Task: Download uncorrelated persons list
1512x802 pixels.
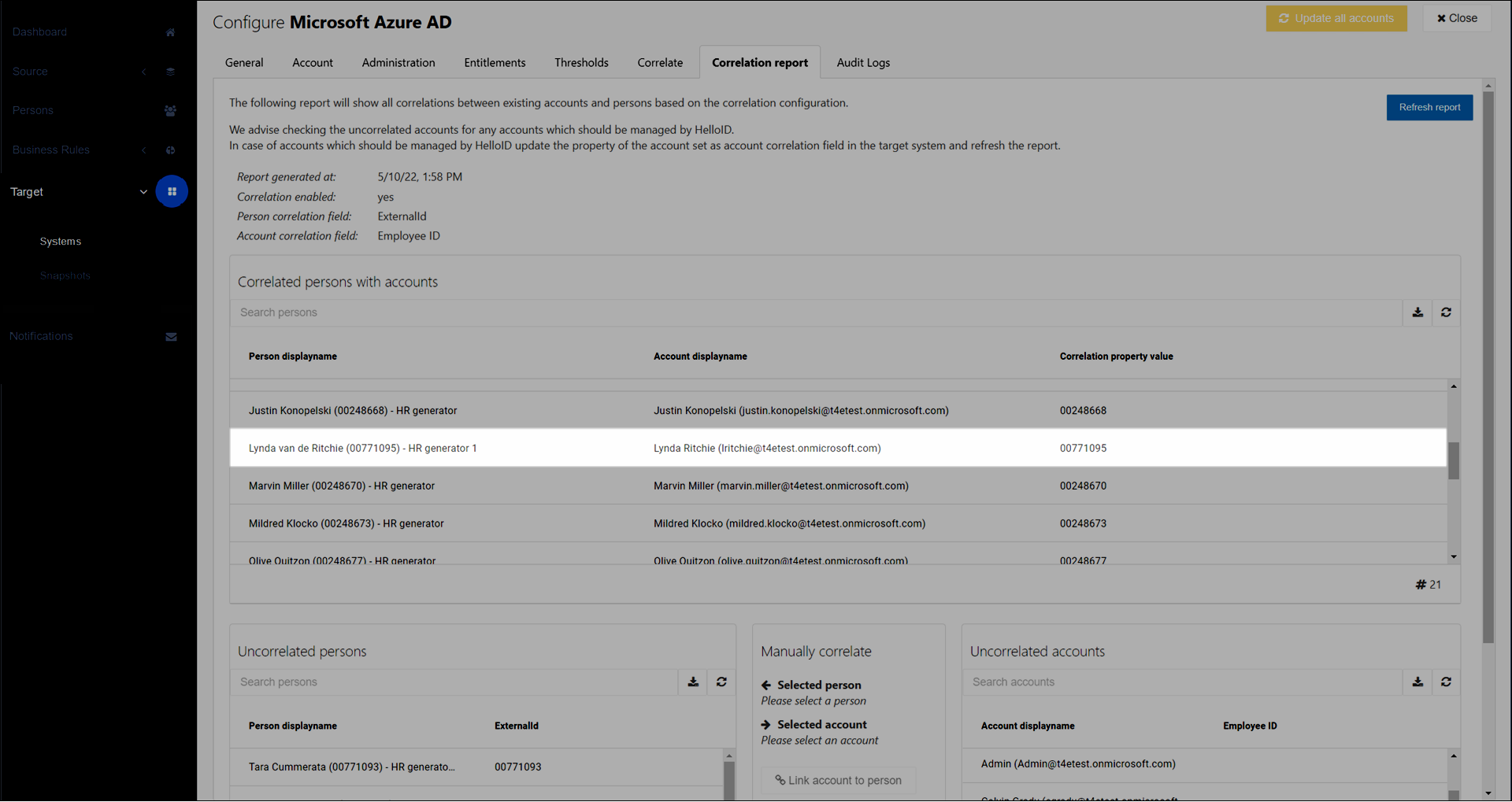Action: pos(693,682)
